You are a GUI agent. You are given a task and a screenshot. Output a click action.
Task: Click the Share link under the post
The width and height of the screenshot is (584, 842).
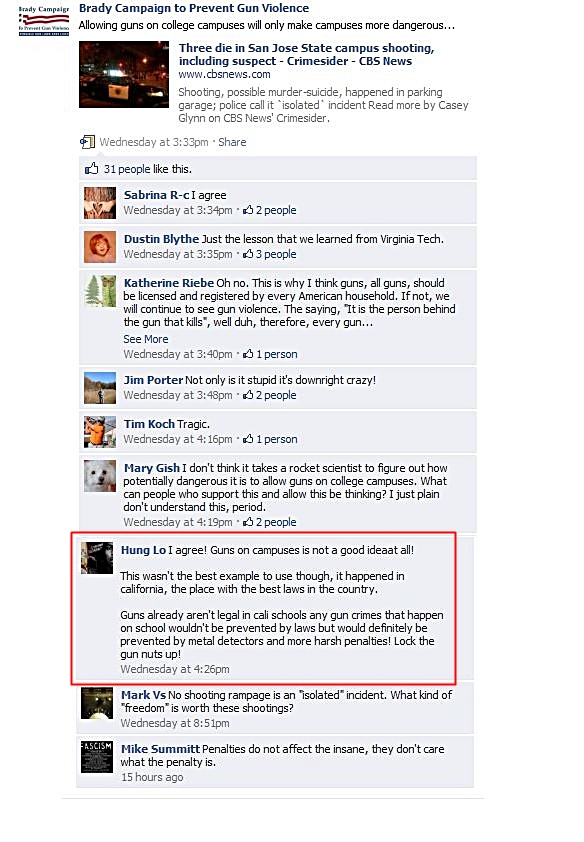(232, 142)
